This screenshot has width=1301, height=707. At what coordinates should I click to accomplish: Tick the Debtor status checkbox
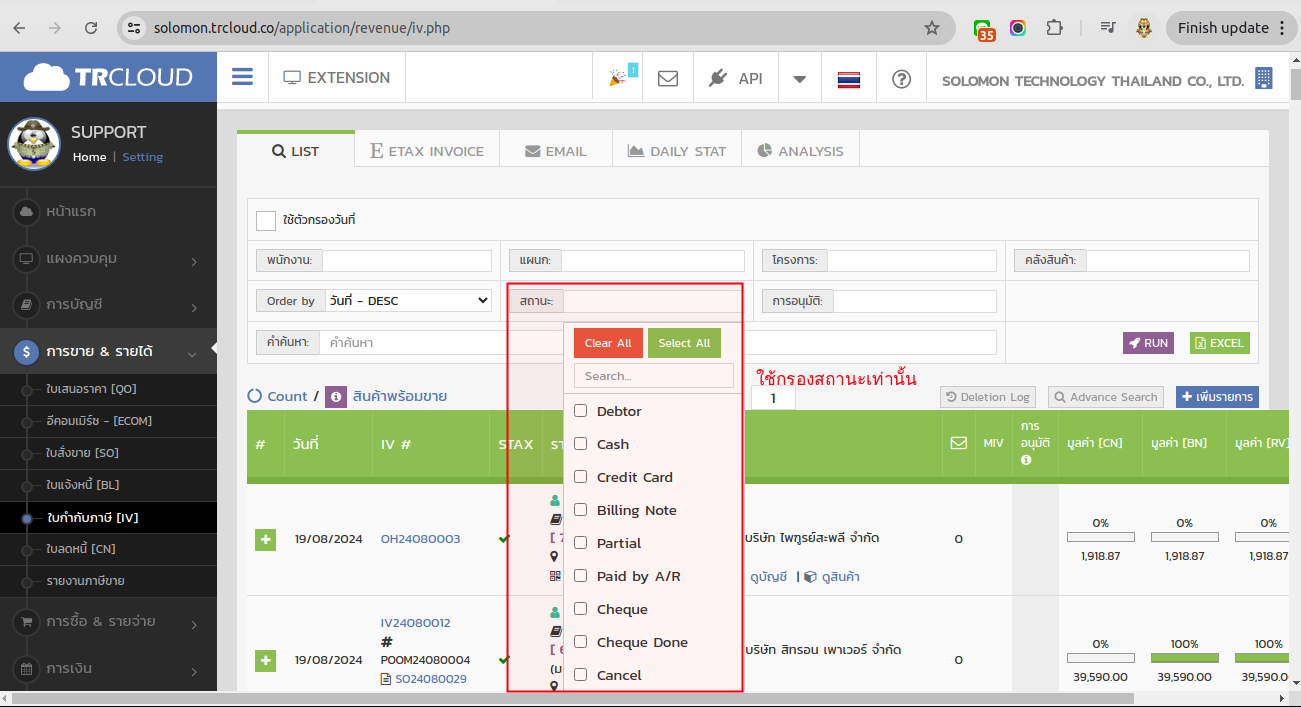tap(580, 411)
